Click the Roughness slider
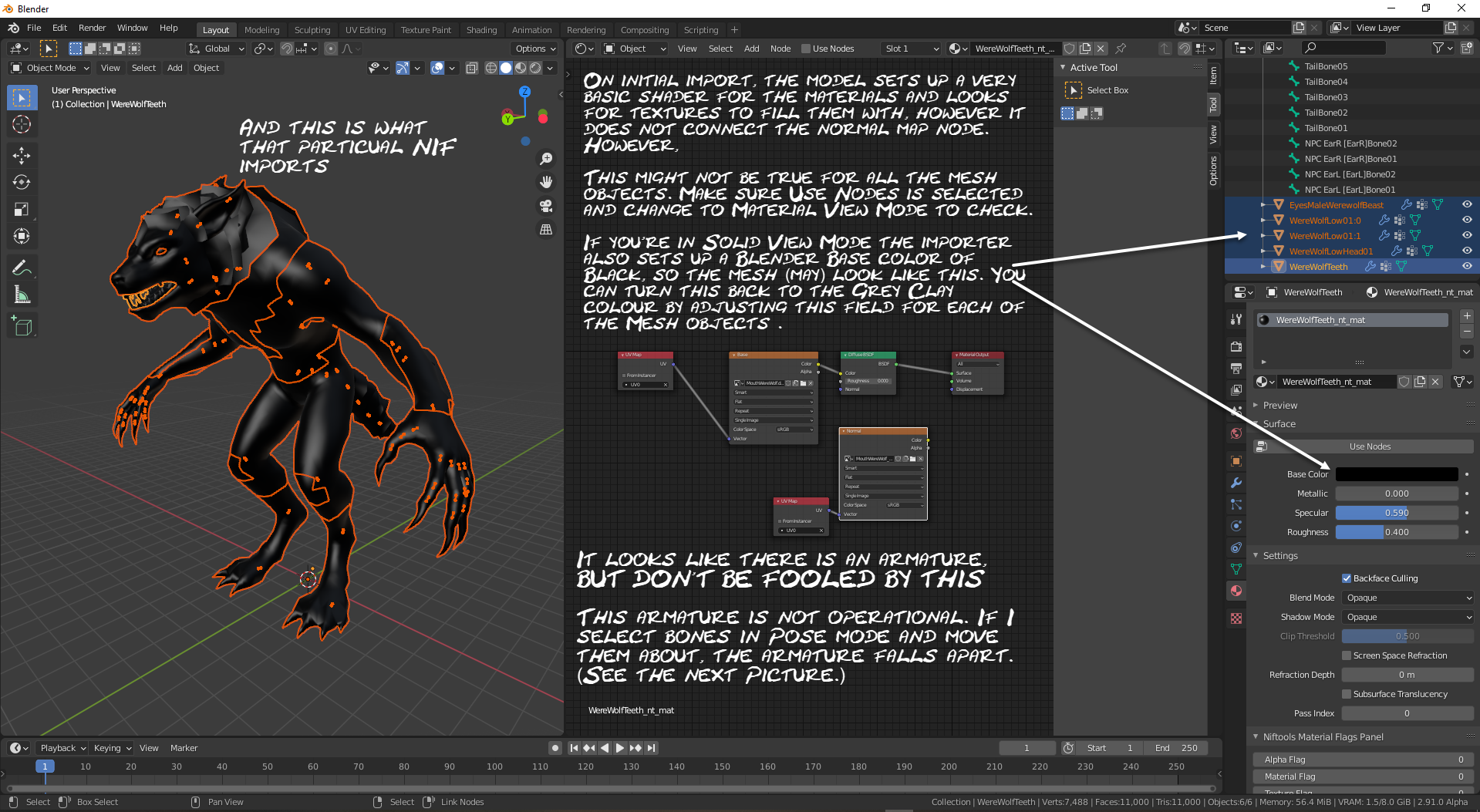This screenshot has height=812, width=1480. (x=1397, y=532)
